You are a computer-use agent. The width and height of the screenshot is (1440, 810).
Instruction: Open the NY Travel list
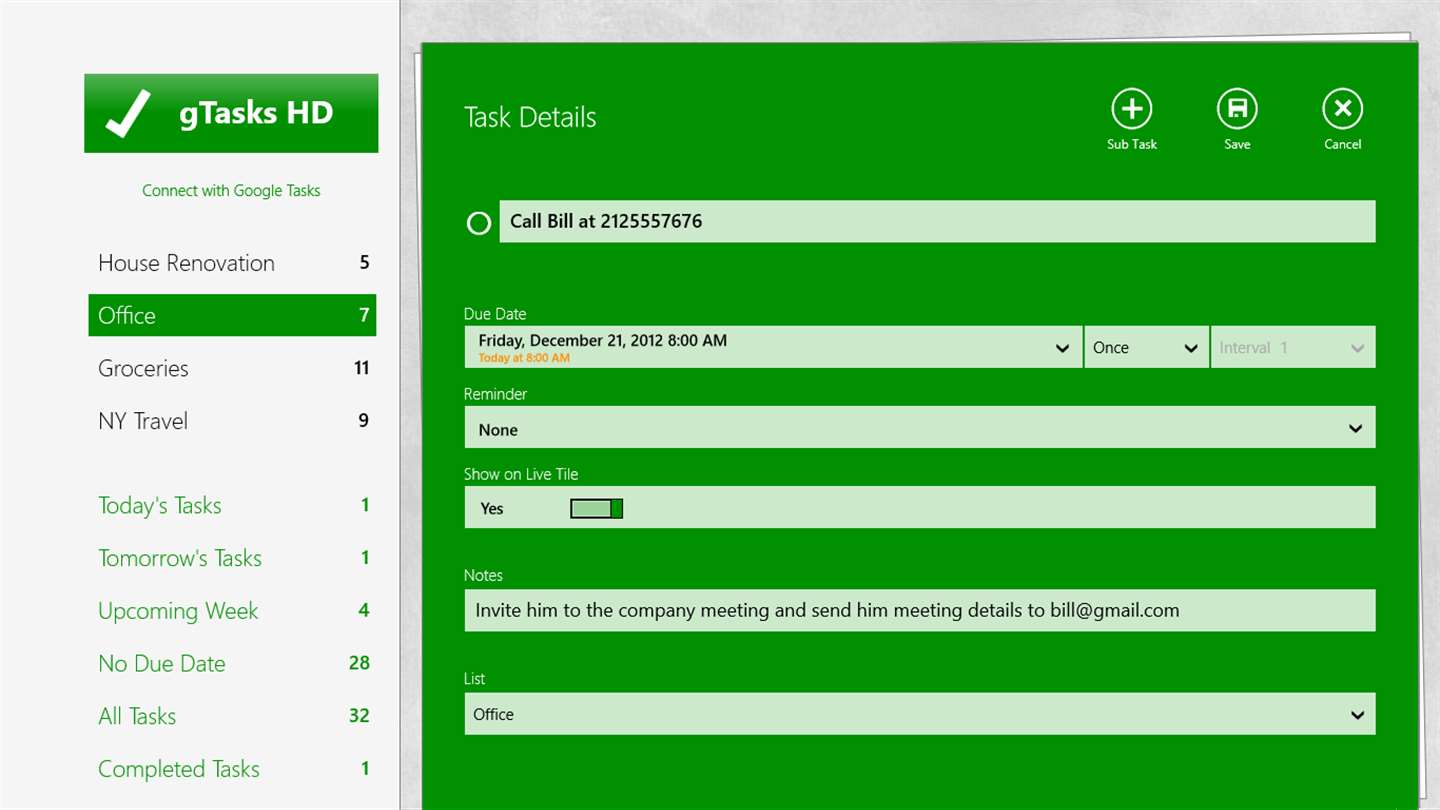point(232,421)
